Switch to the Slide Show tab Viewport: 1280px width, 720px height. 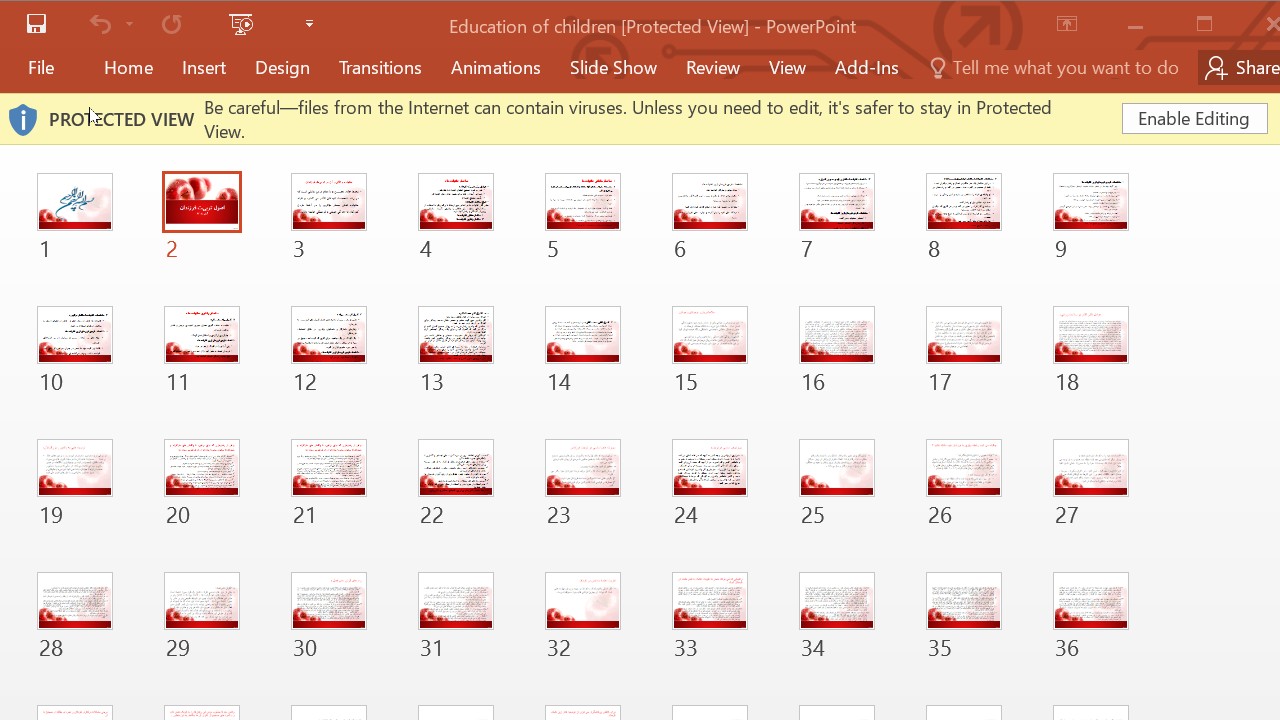pos(613,68)
